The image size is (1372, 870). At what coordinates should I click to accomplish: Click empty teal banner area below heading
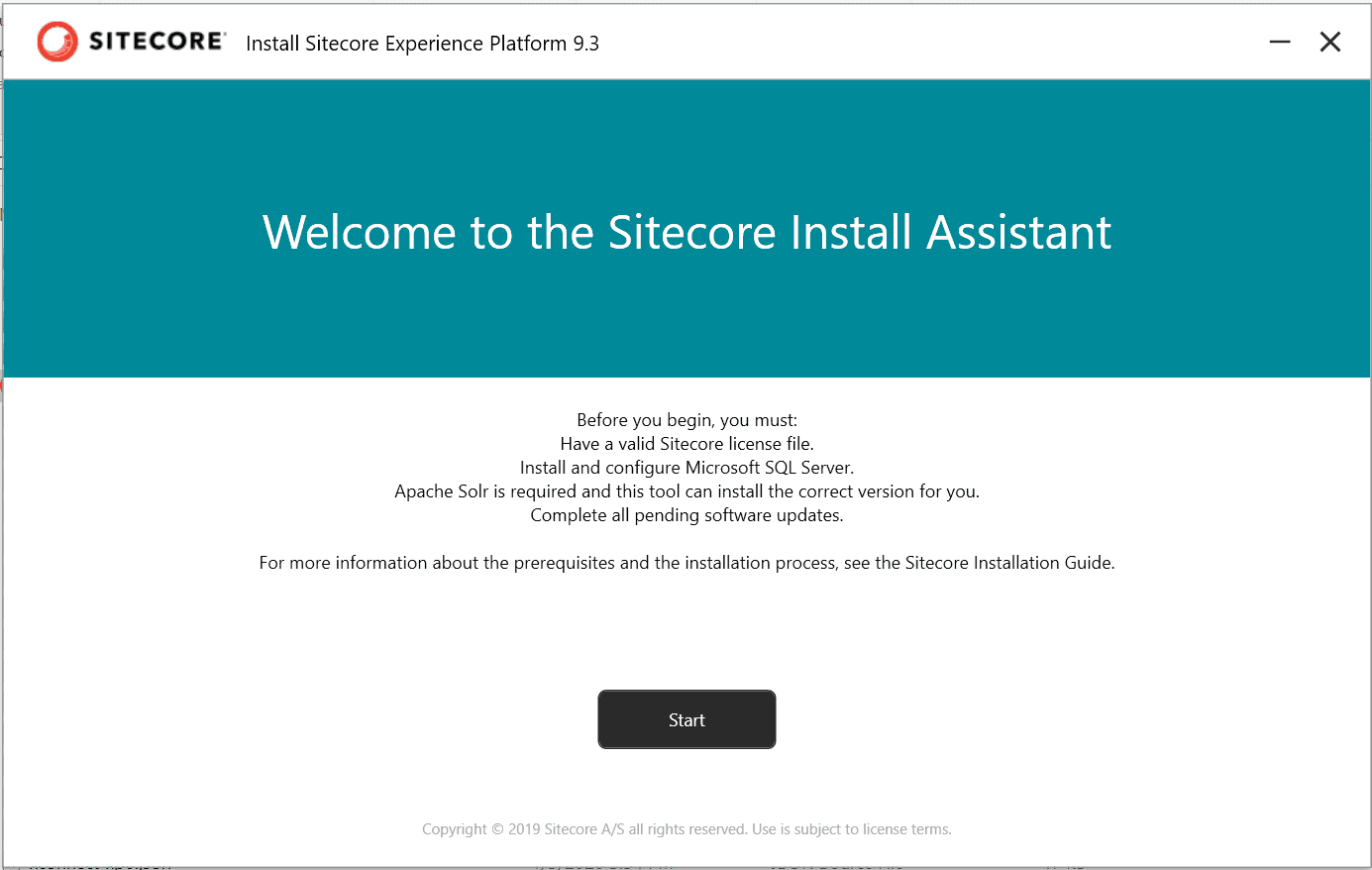tap(686, 317)
